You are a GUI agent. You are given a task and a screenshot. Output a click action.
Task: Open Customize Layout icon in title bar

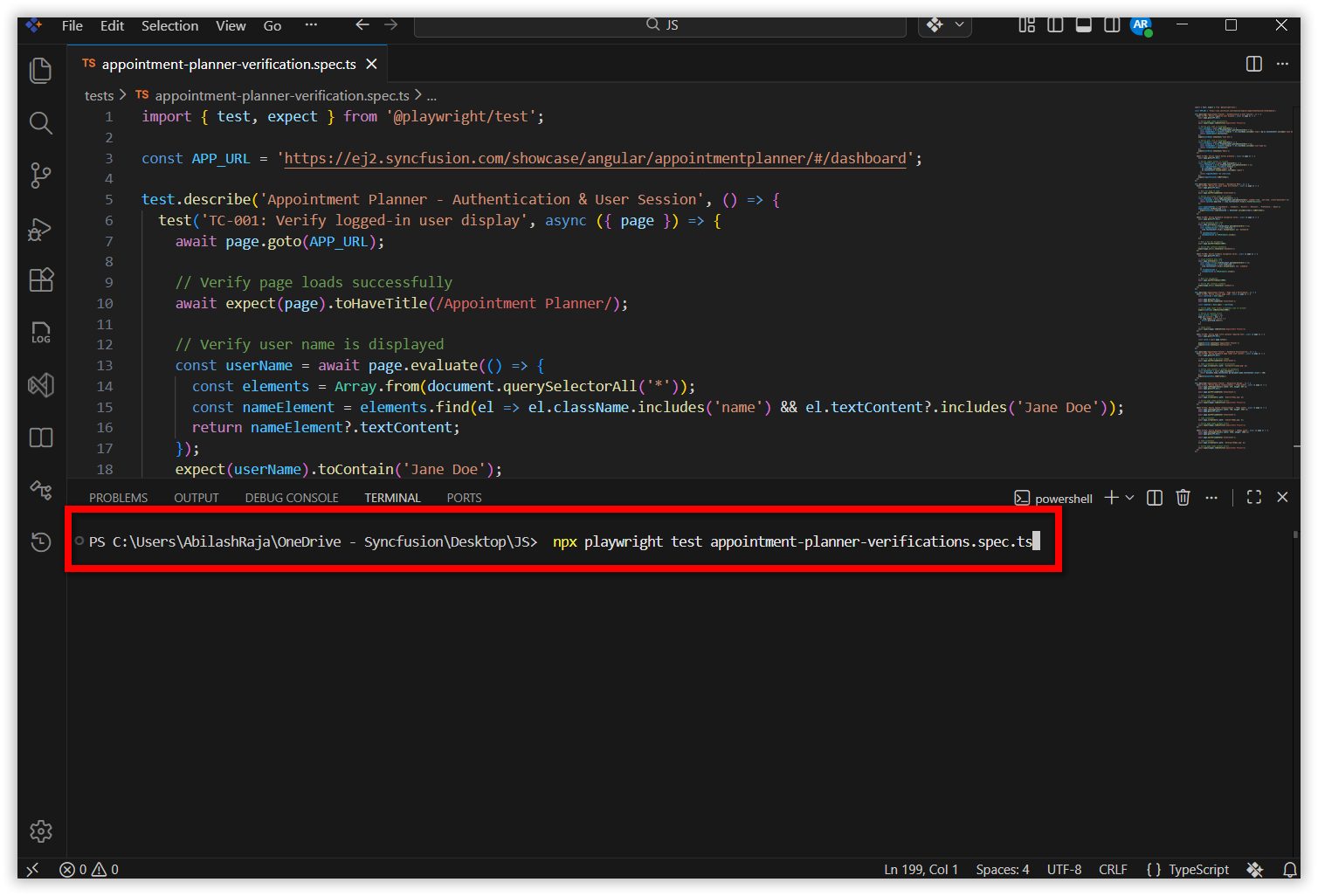1027,25
